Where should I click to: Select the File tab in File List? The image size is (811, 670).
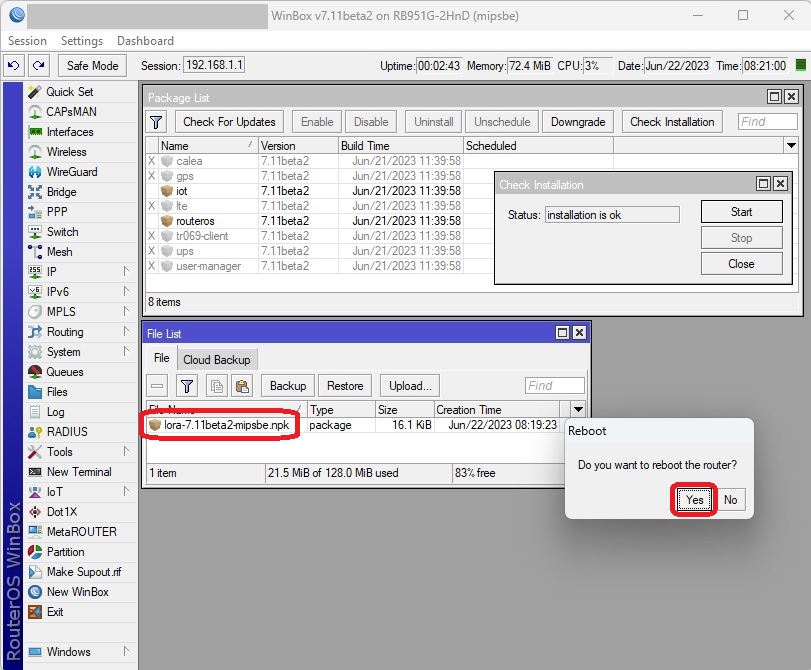pos(161,358)
